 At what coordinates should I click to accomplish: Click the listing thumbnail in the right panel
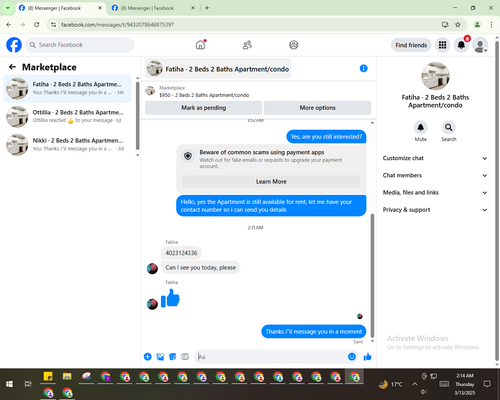pyautogui.click(x=435, y=76)
